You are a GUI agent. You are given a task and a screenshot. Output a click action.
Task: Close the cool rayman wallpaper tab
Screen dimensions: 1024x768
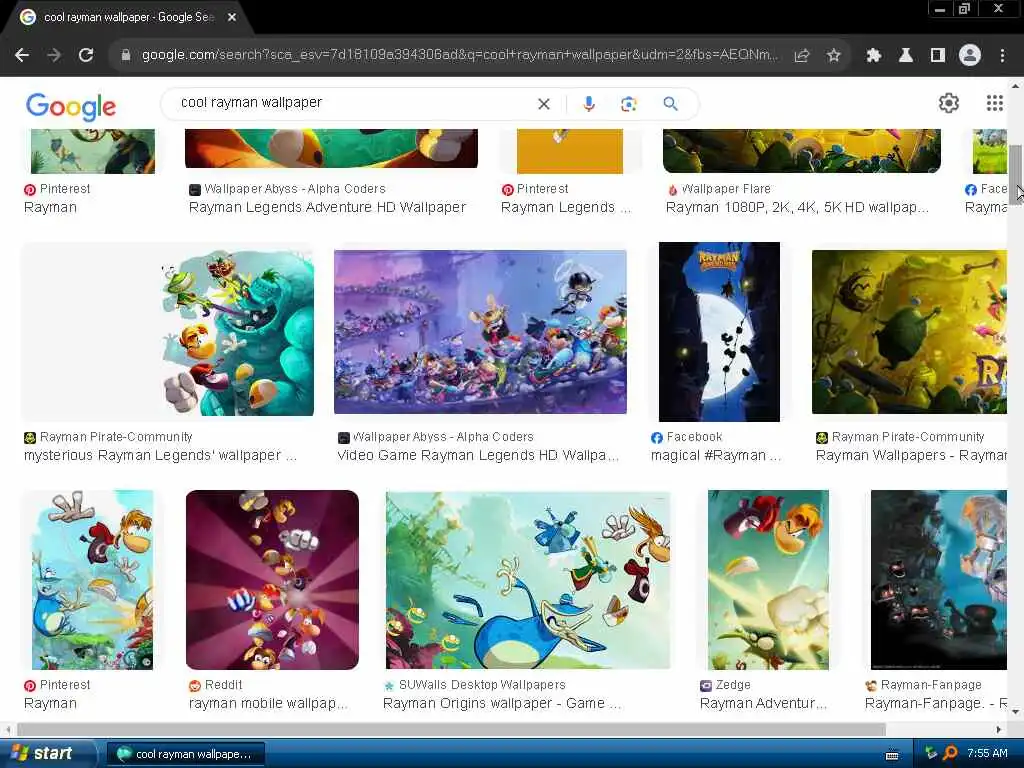[x=232, y=17]
